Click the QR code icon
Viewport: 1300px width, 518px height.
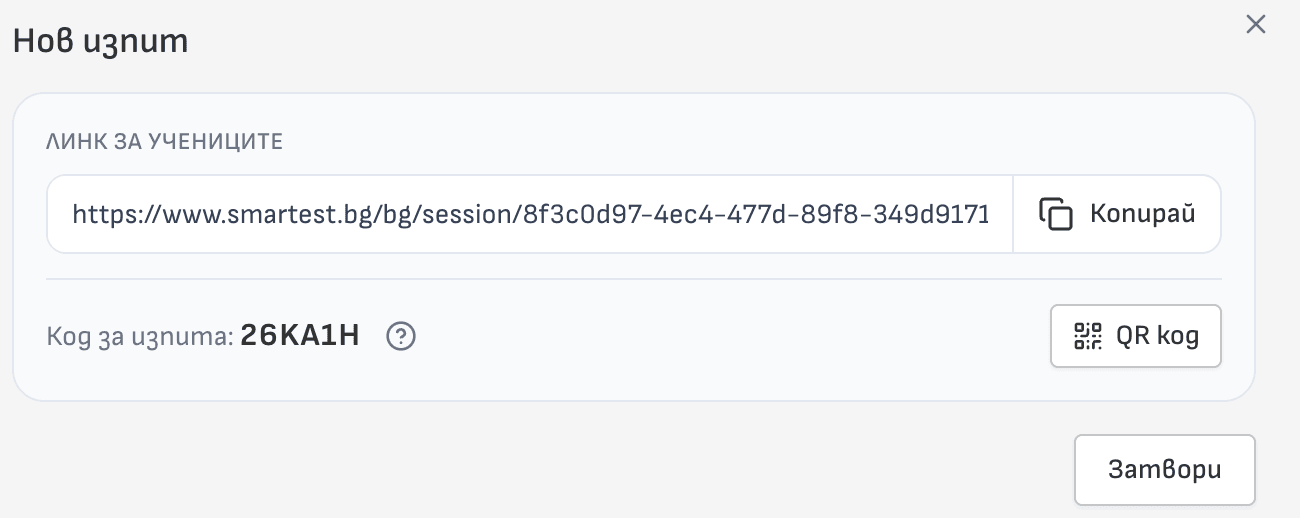[1088, 336]
